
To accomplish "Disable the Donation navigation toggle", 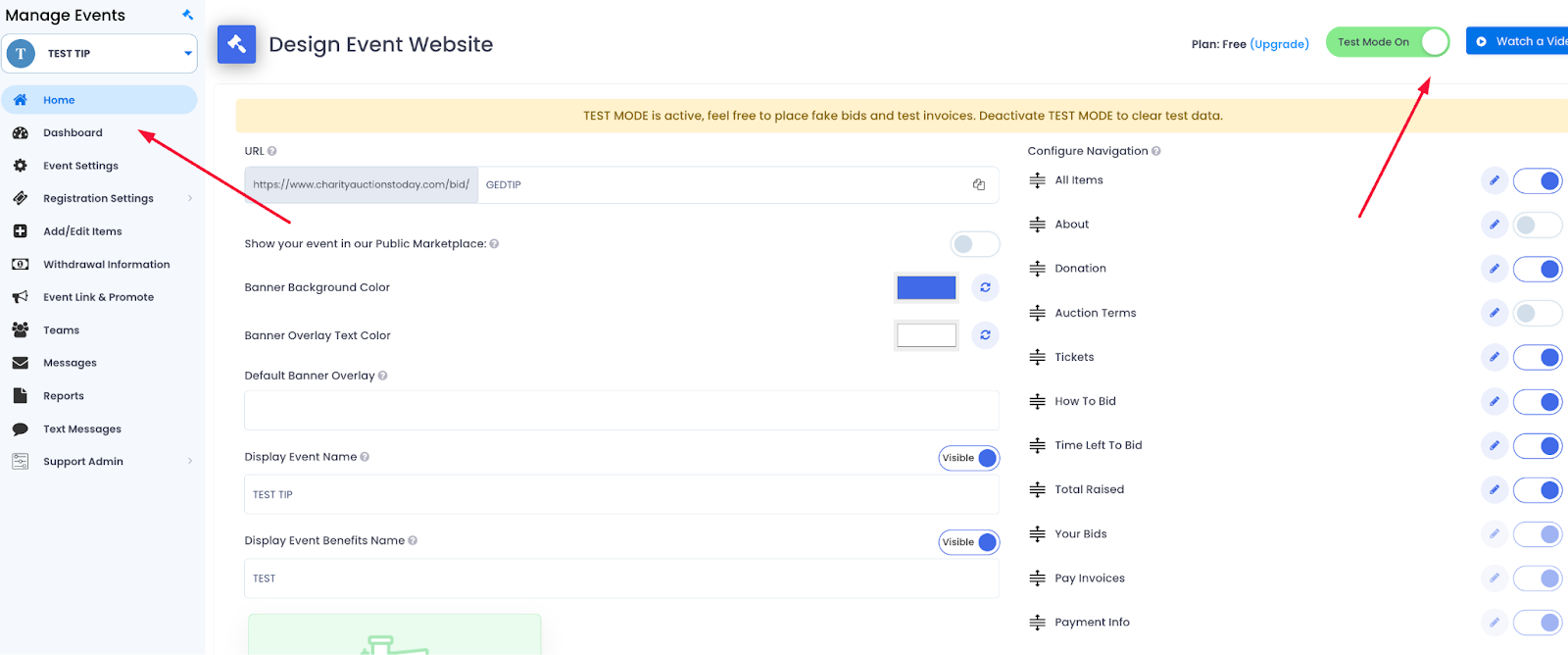I will pos(1538,269).
